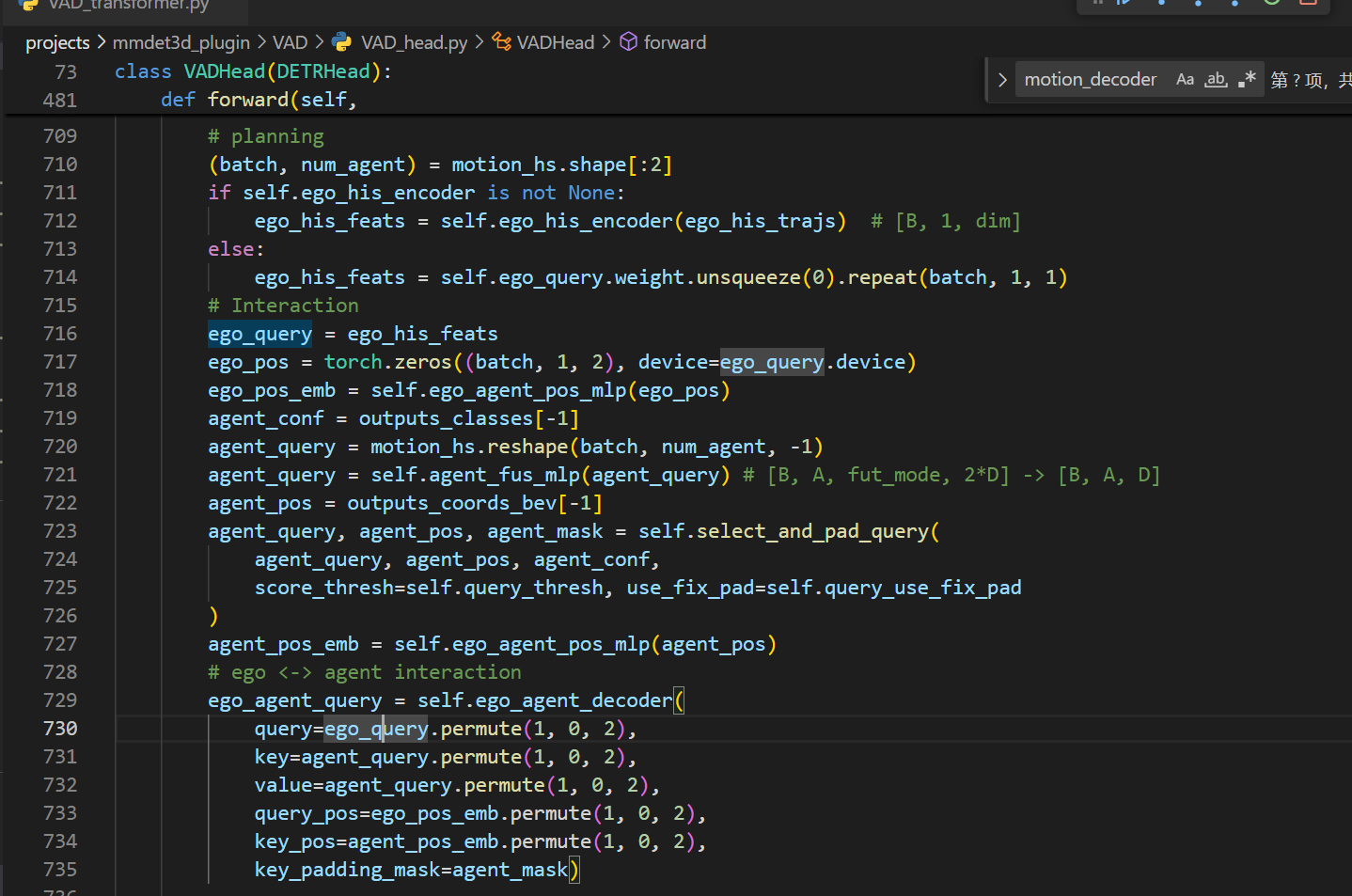Screen dimensions: 1352x896
Task: Select the VAD folder breadcrumb item
Action: [290, 42]
